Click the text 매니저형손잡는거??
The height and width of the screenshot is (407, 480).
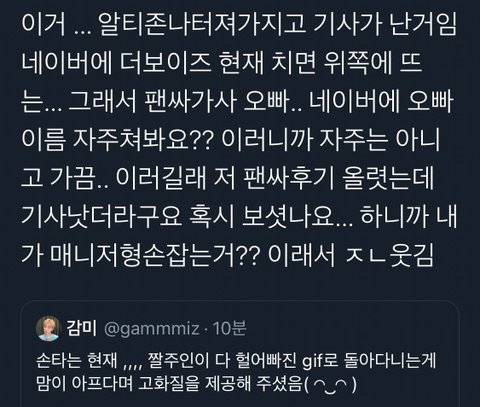click(x=154, y=256)
